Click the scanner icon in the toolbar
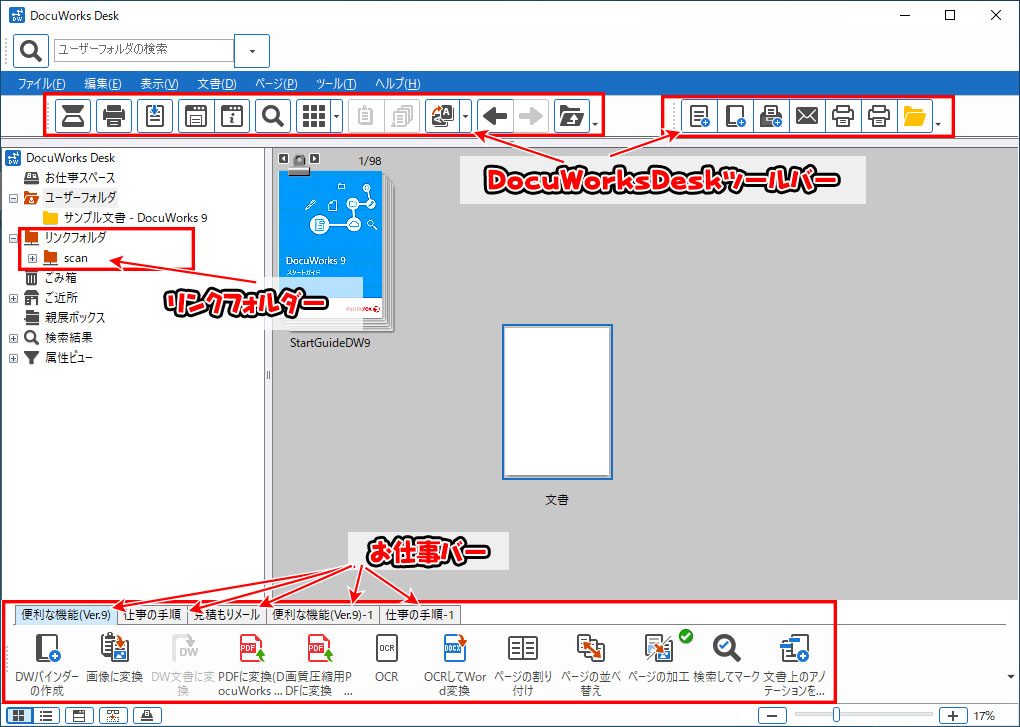Screen dimensions: 1020x727 (73, 116)
